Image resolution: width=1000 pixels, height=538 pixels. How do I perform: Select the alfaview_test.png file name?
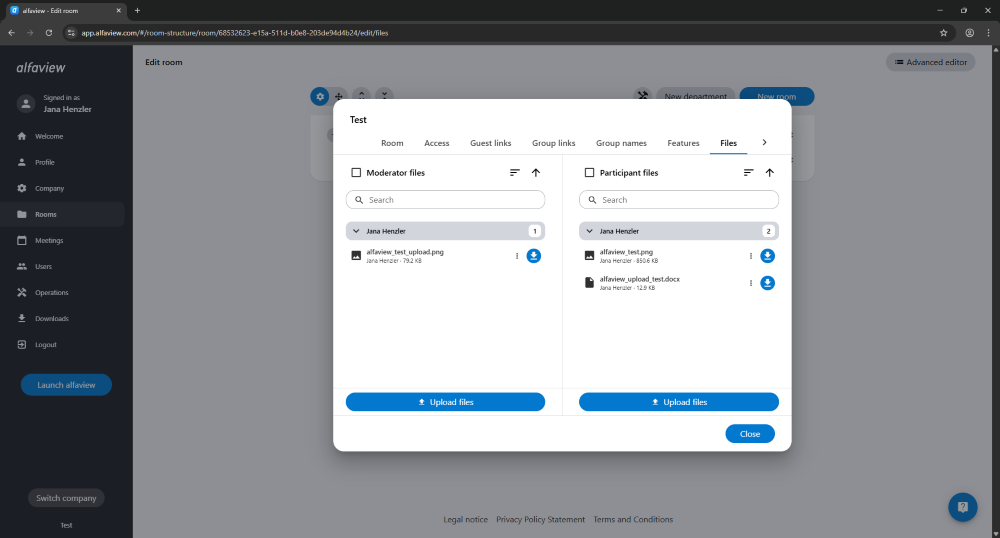[626, 252]
